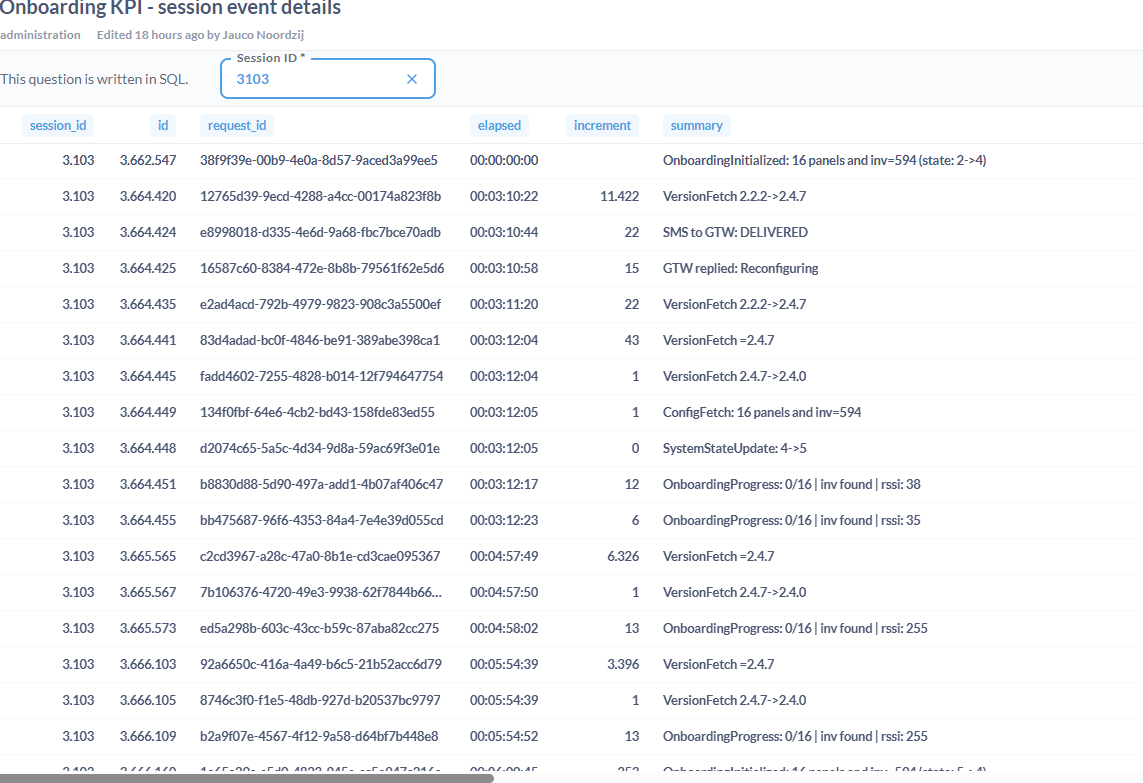Click the Onboarding KPI question title
1143x783 pixels.
[170, 9]
